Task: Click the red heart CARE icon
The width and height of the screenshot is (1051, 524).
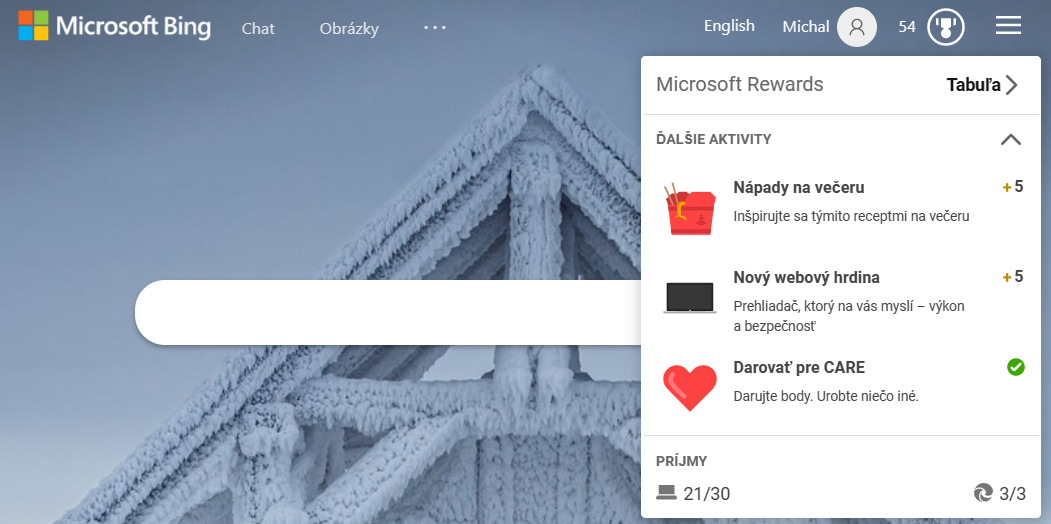Action: pyautogui.click(x=690, y=386)
